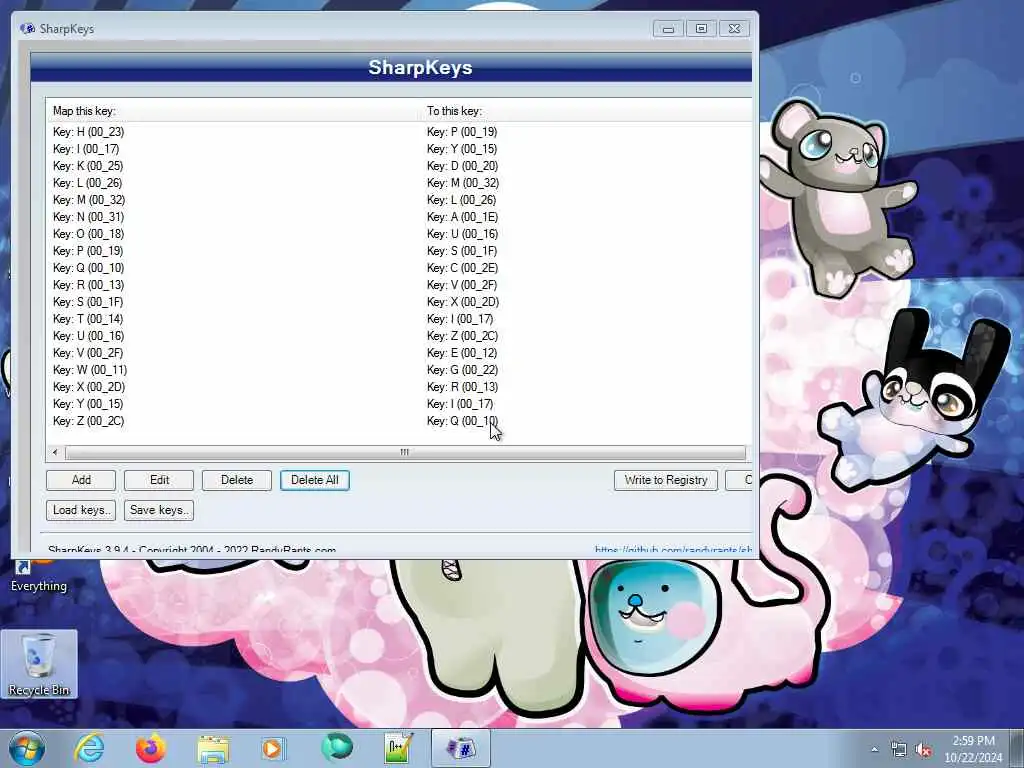Select row 'Key: X (00_2D)' in Map column
The width and height of the screenshot is (1024, 768).
[x=89, y=387]
